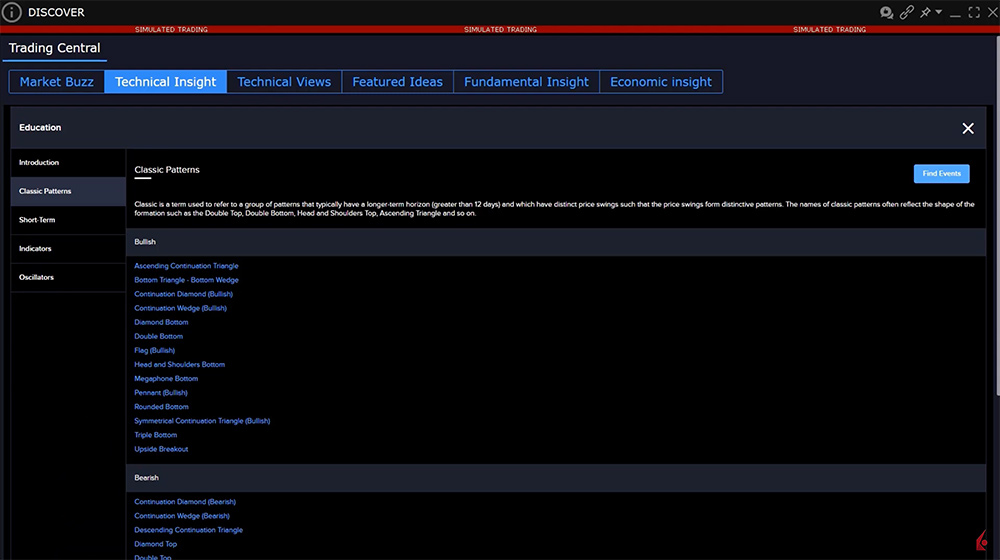The height and width of the screenshot is (560, 1000).
Task: Switch to the Market Buzz tab
Action: pos(57,82)
